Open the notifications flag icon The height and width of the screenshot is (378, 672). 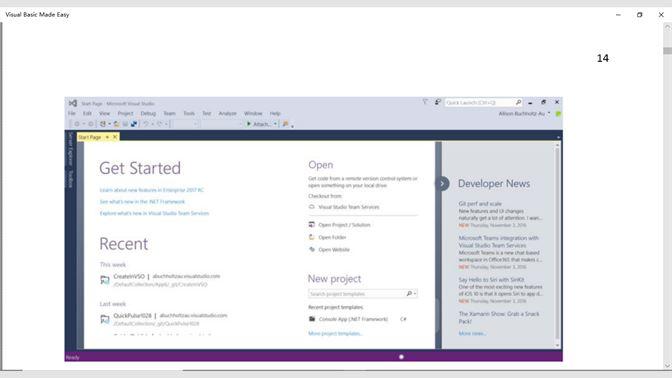pos(425,102)
